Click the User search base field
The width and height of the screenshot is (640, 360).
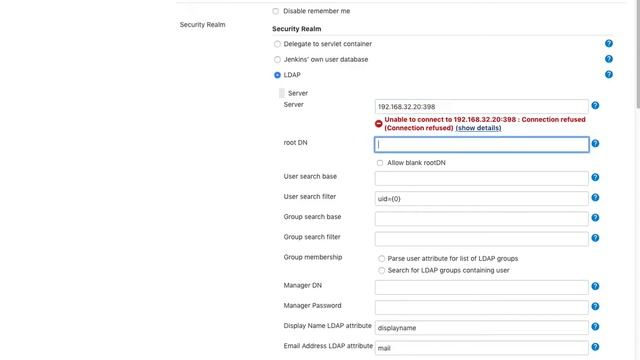[x=481, y=178]
